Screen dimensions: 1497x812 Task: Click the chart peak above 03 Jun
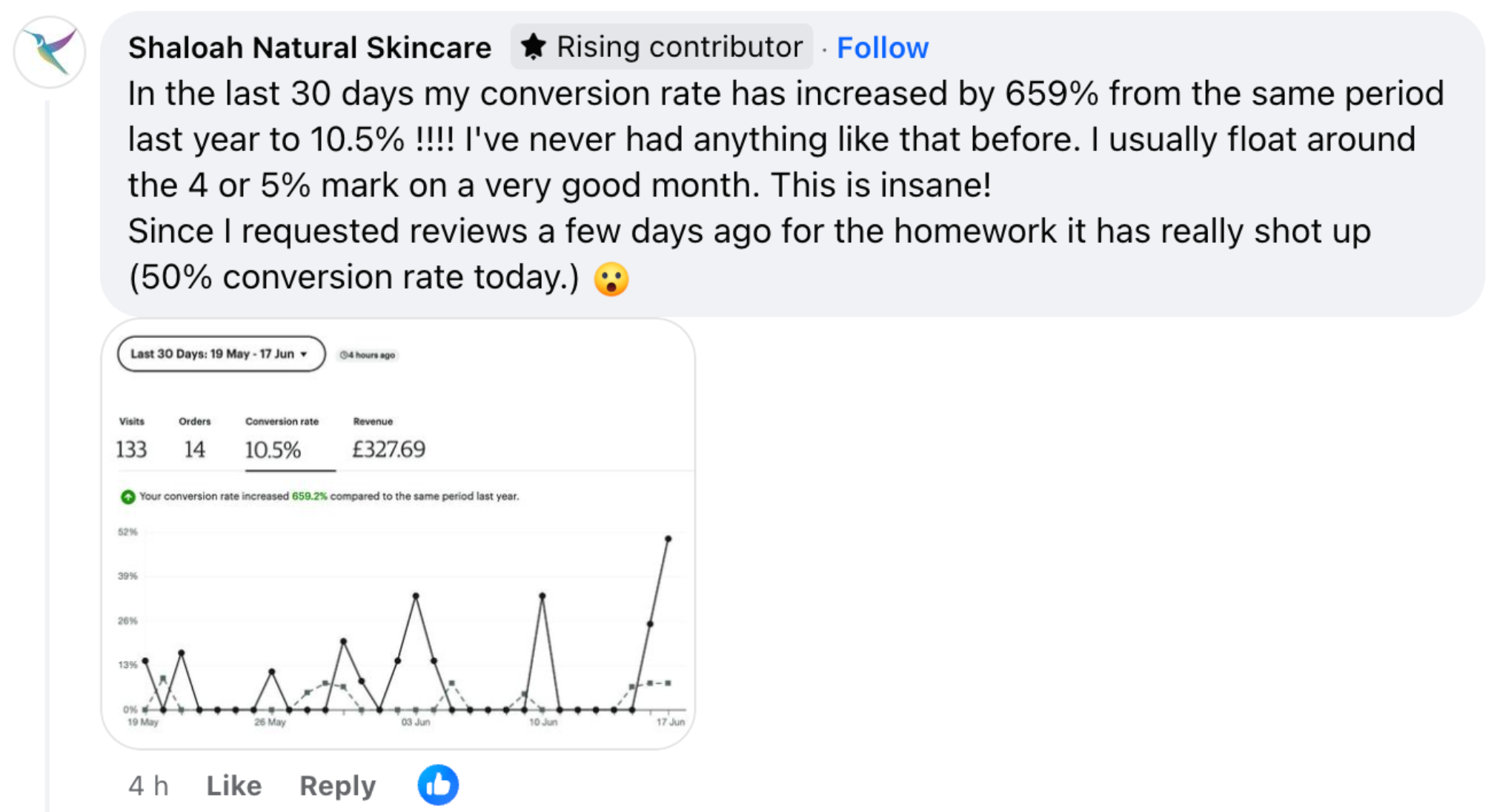(416, 596)
